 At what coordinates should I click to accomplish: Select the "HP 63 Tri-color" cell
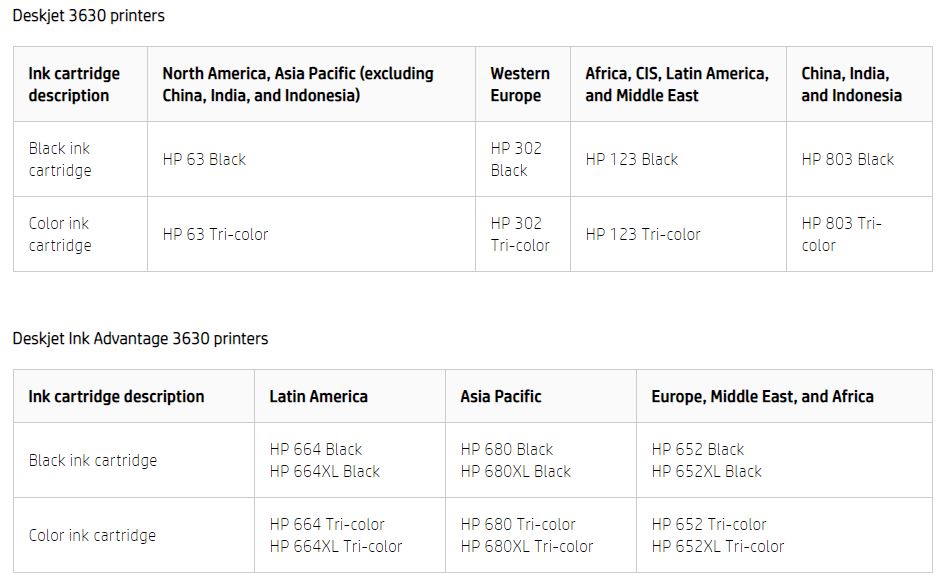pyautogui.click(x=215, y=234)
